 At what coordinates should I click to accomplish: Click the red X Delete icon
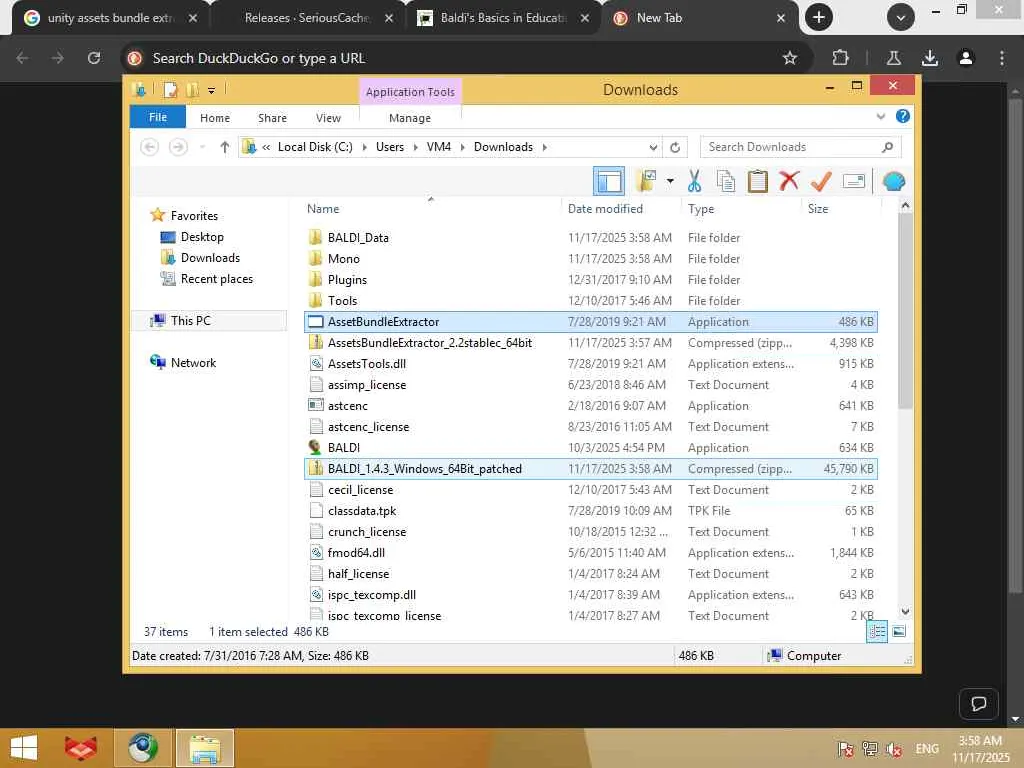(789, 180)
